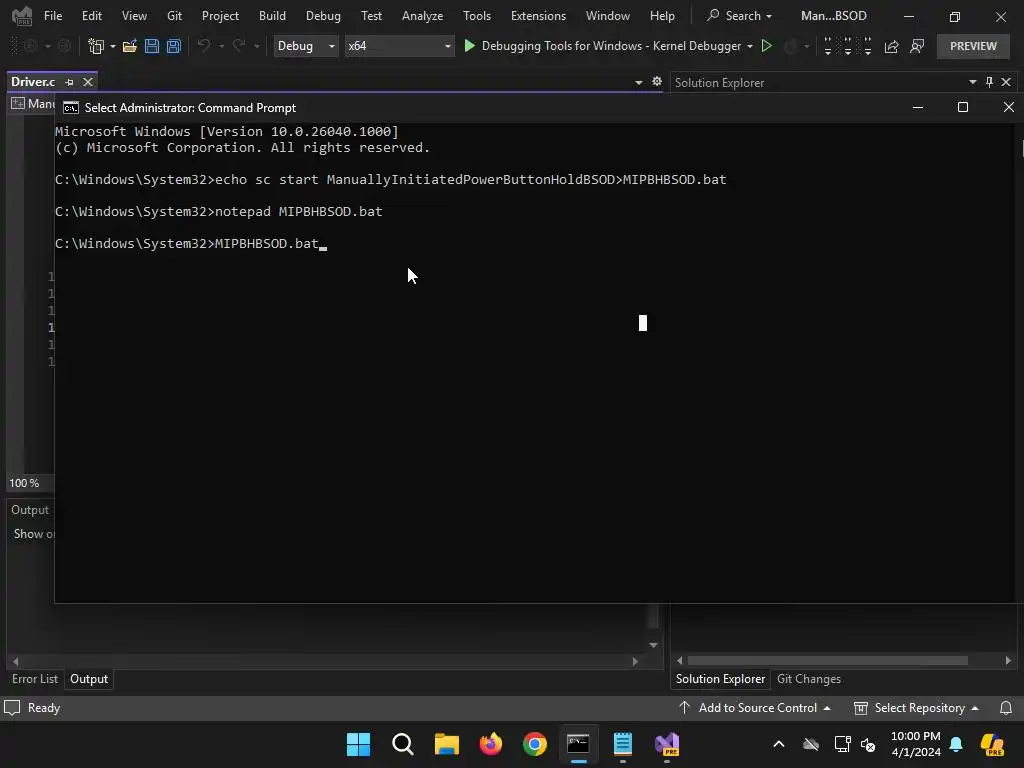Click the Share icon in Visual Studio toolbar

(891, 46)
